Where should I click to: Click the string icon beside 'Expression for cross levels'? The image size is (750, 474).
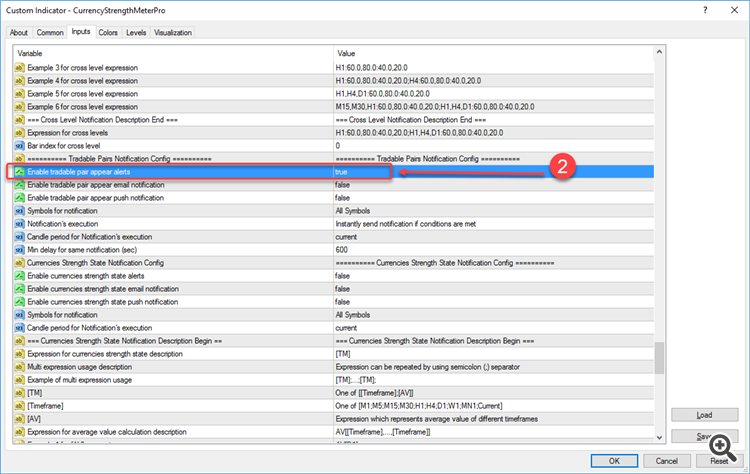(x=19, y=133)
